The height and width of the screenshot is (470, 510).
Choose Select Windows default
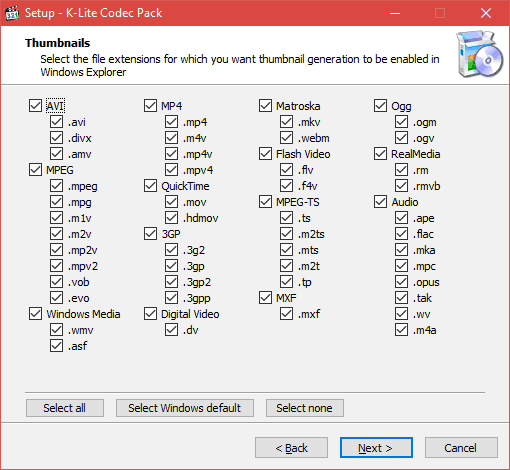[x=185, y=408]
